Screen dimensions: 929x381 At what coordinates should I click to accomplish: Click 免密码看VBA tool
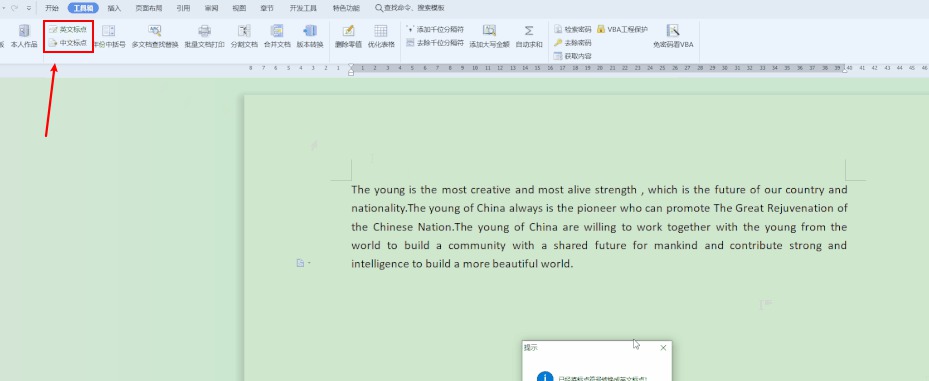(673, 36)
